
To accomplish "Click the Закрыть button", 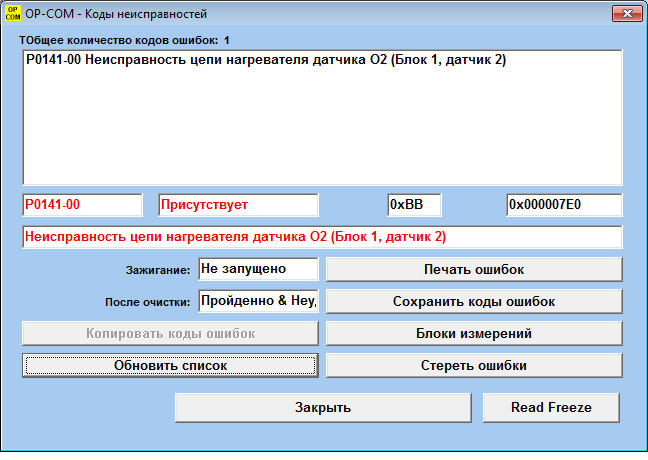I will coord(323,408).
